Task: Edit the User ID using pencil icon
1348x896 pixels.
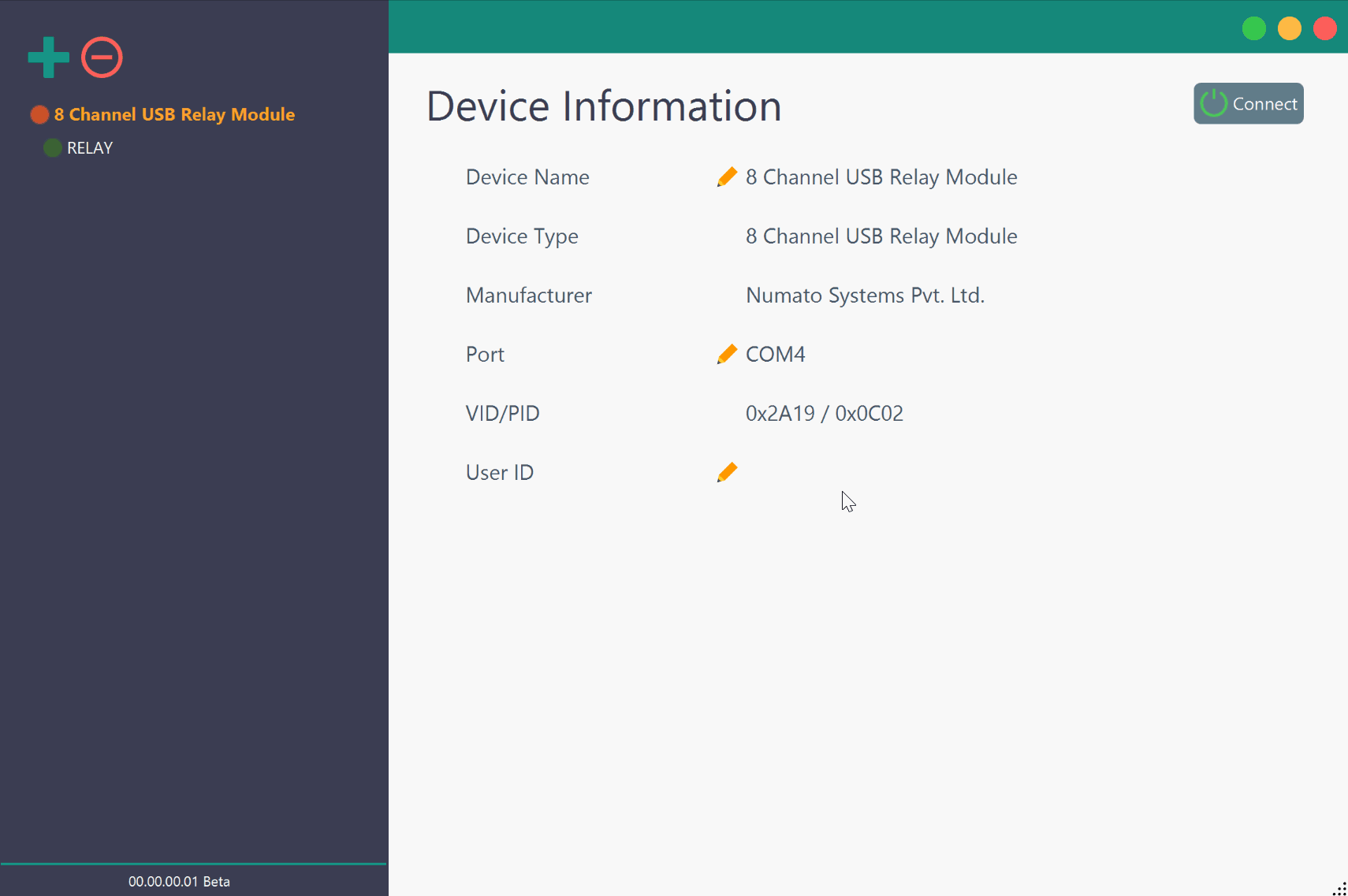Action: coord(727,471)
